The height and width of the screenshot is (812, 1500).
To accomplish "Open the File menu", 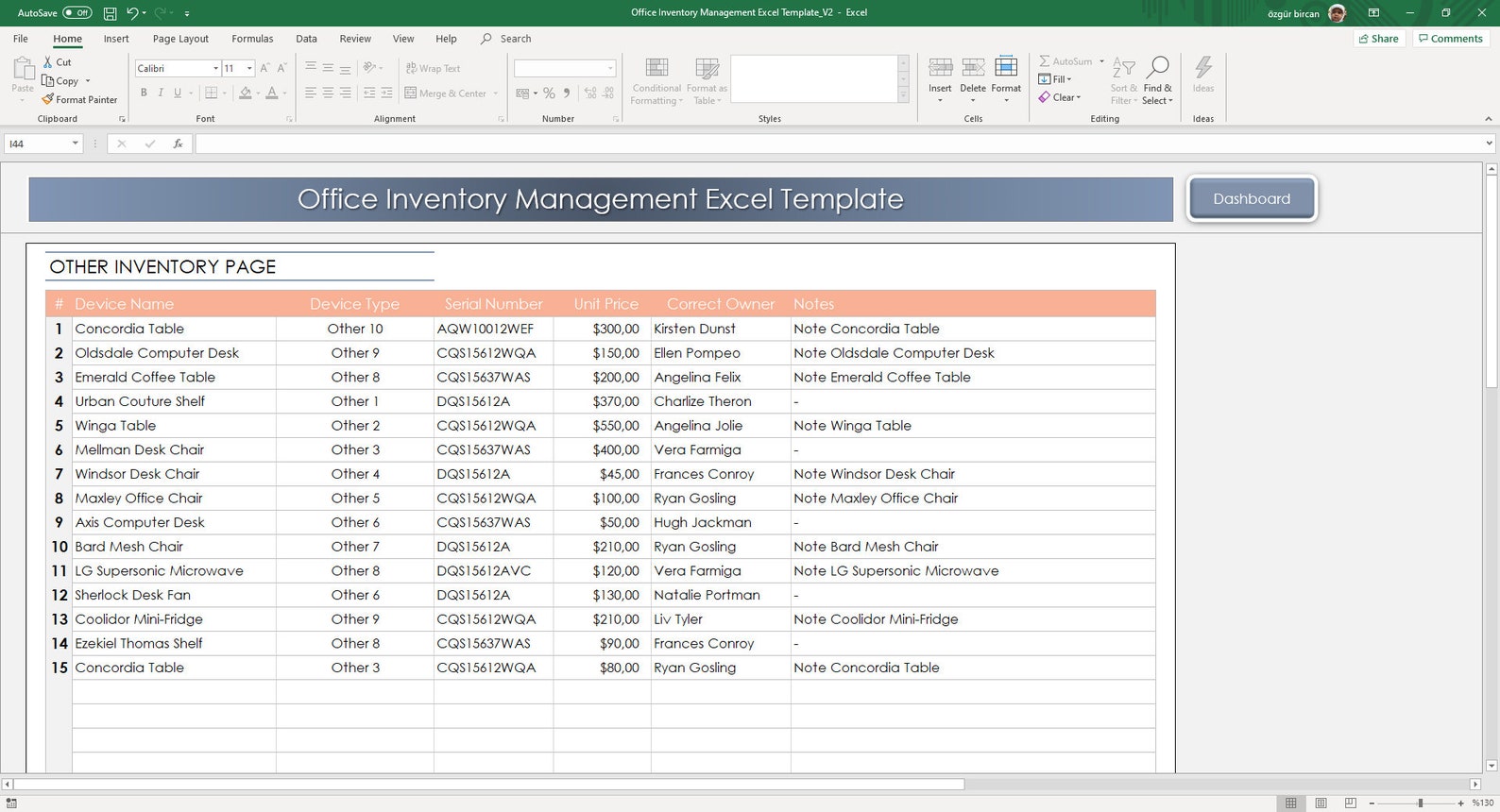I will [21, 39].
